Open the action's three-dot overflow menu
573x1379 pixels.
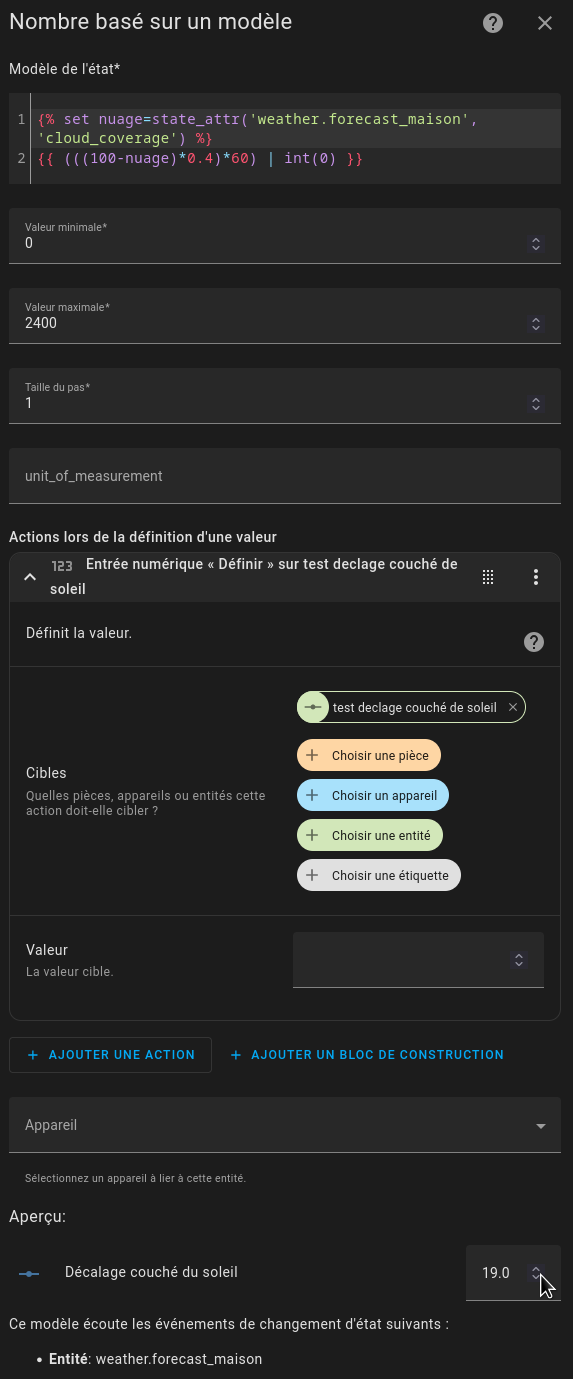(x=536, y=577)
